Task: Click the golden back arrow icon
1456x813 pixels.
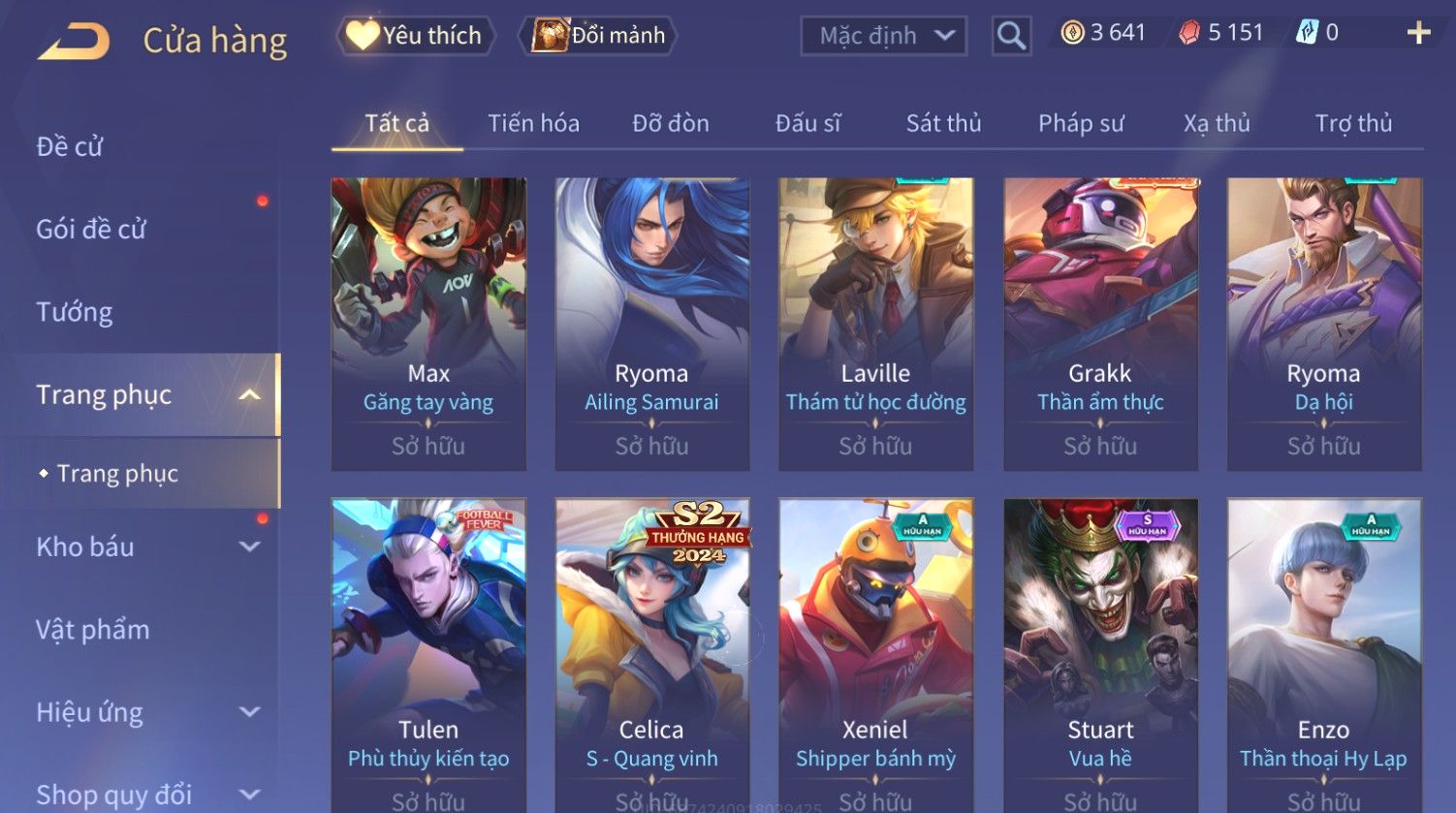Action: 74,41
